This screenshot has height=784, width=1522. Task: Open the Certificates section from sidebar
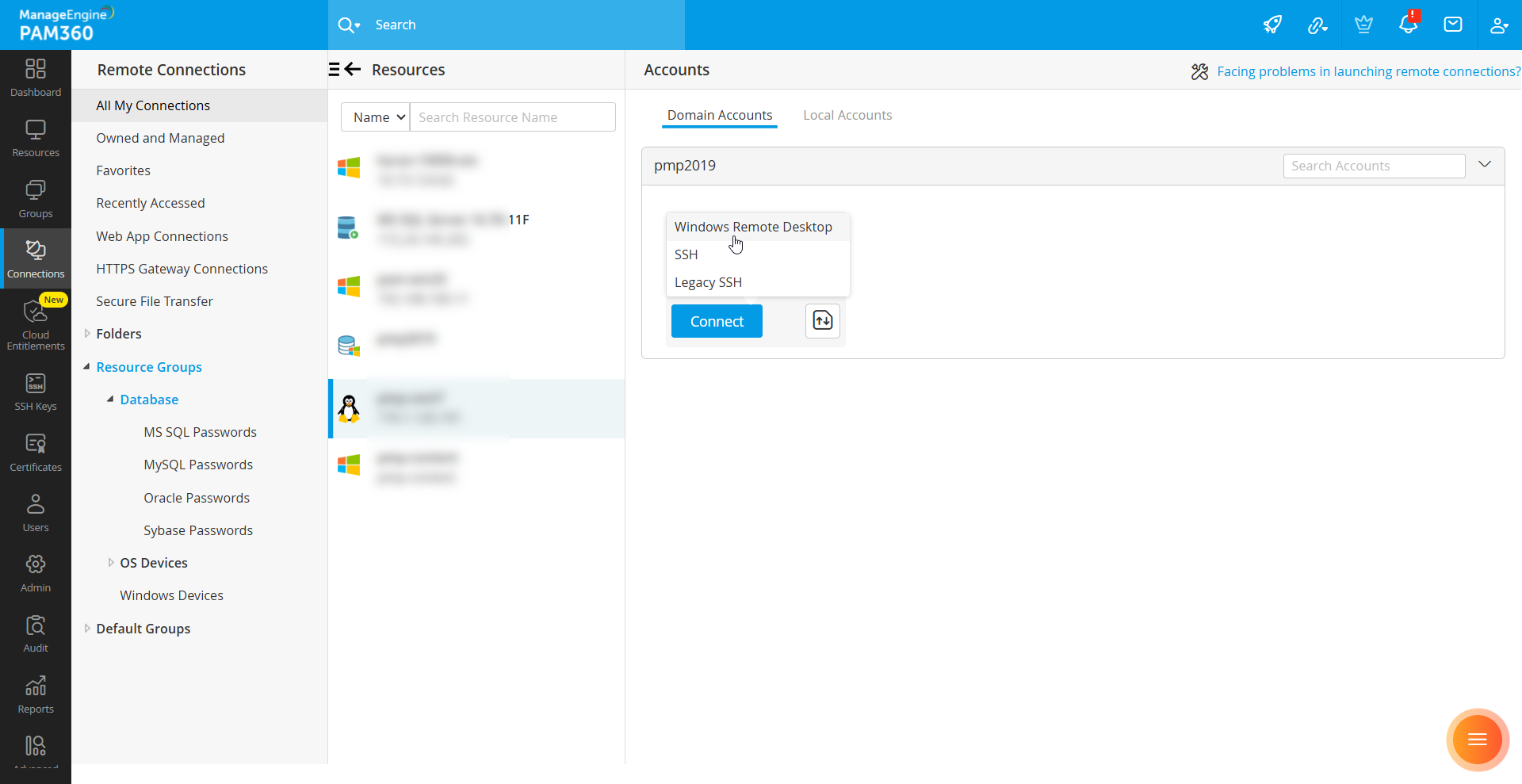(35, 450)
